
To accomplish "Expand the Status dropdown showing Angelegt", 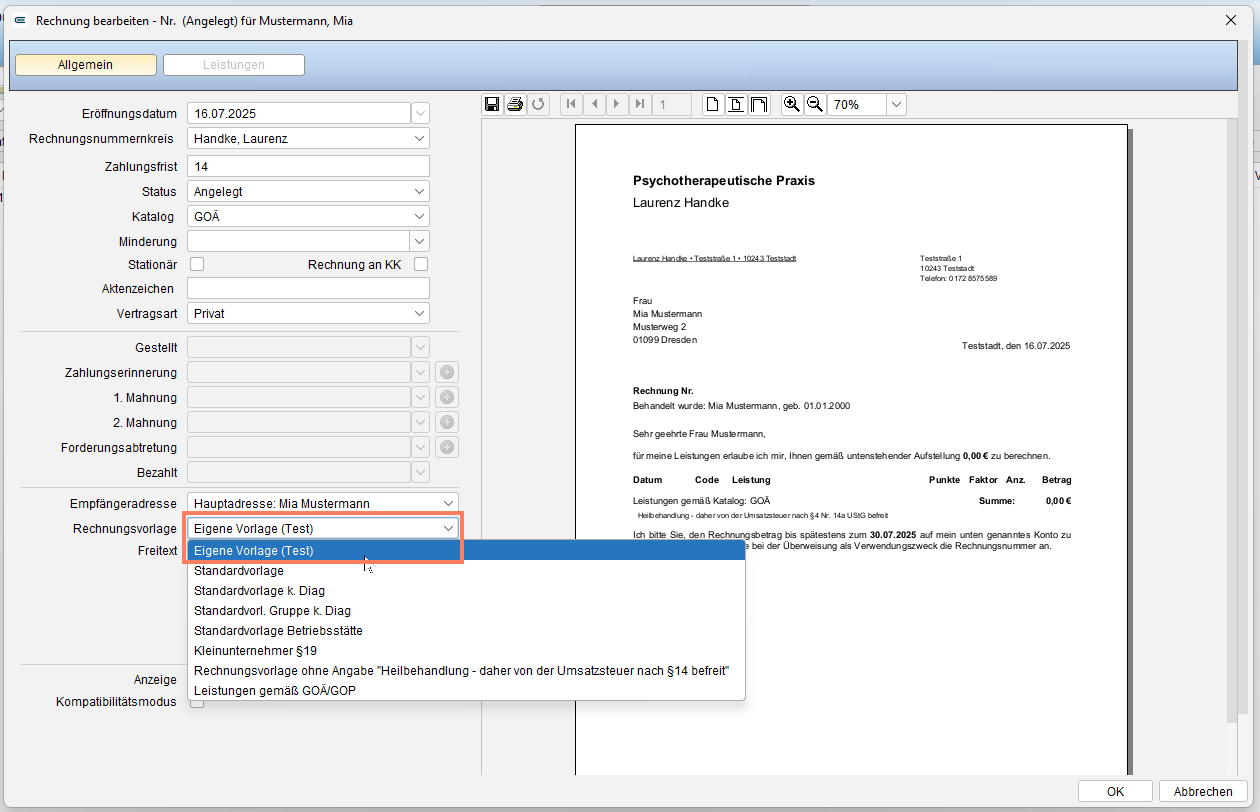I will 419,191.
